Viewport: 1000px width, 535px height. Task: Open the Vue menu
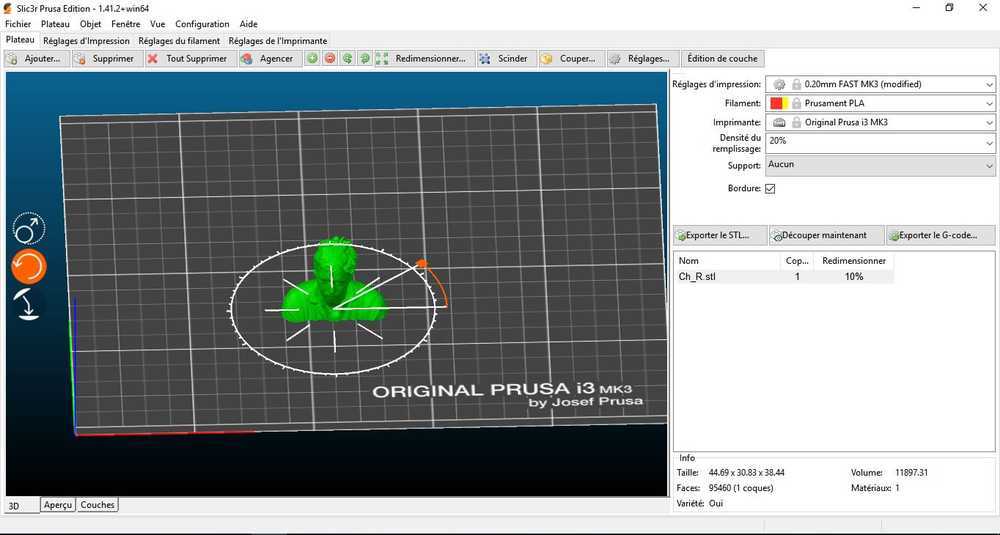click(x=158, y=24)
